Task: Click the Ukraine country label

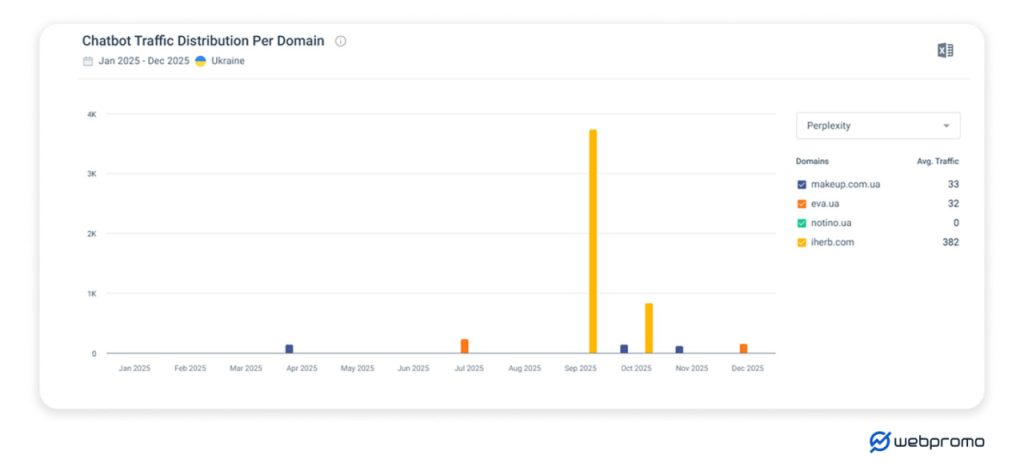Action: [228, 61]
